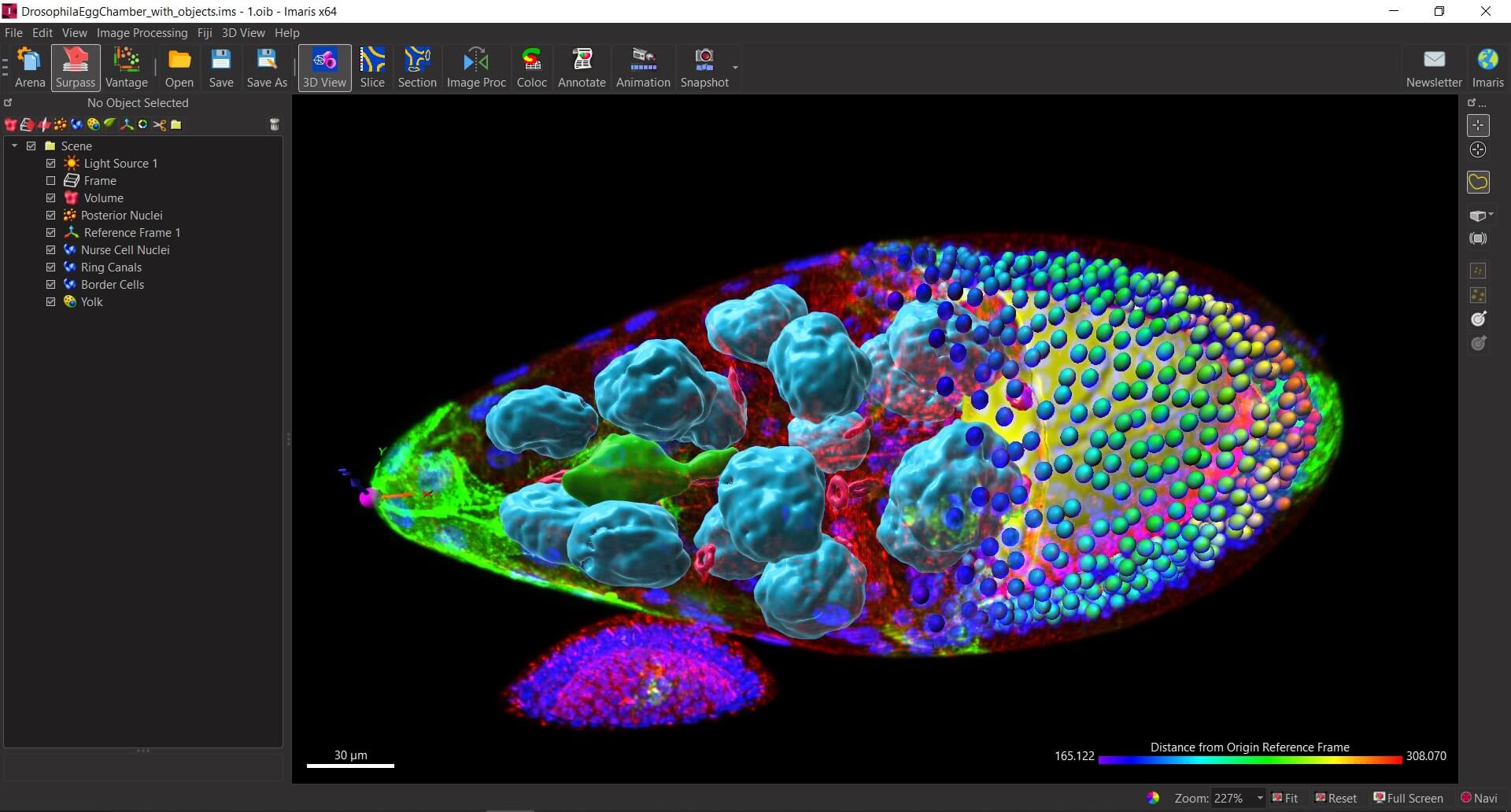1511x812 pixels.
Task: Collapse the Scene tree folder
Action: pos(14,146)
